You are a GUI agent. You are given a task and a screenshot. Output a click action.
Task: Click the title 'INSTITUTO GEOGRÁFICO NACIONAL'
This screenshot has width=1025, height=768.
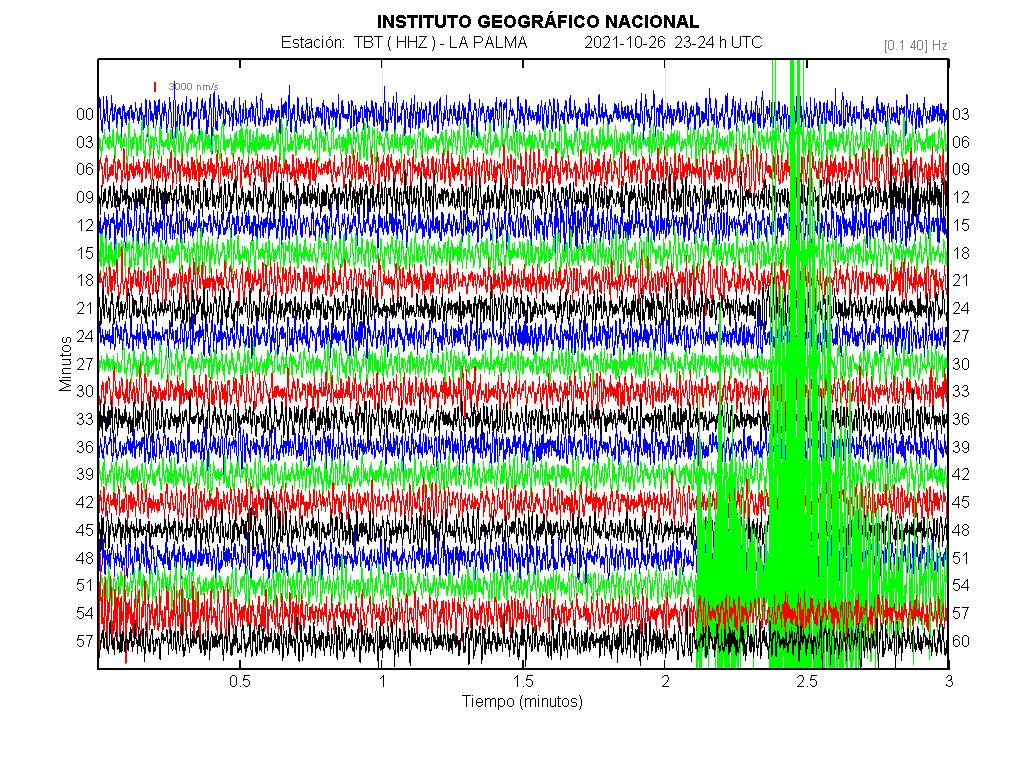pyautogui.click(x=537, y=22)
